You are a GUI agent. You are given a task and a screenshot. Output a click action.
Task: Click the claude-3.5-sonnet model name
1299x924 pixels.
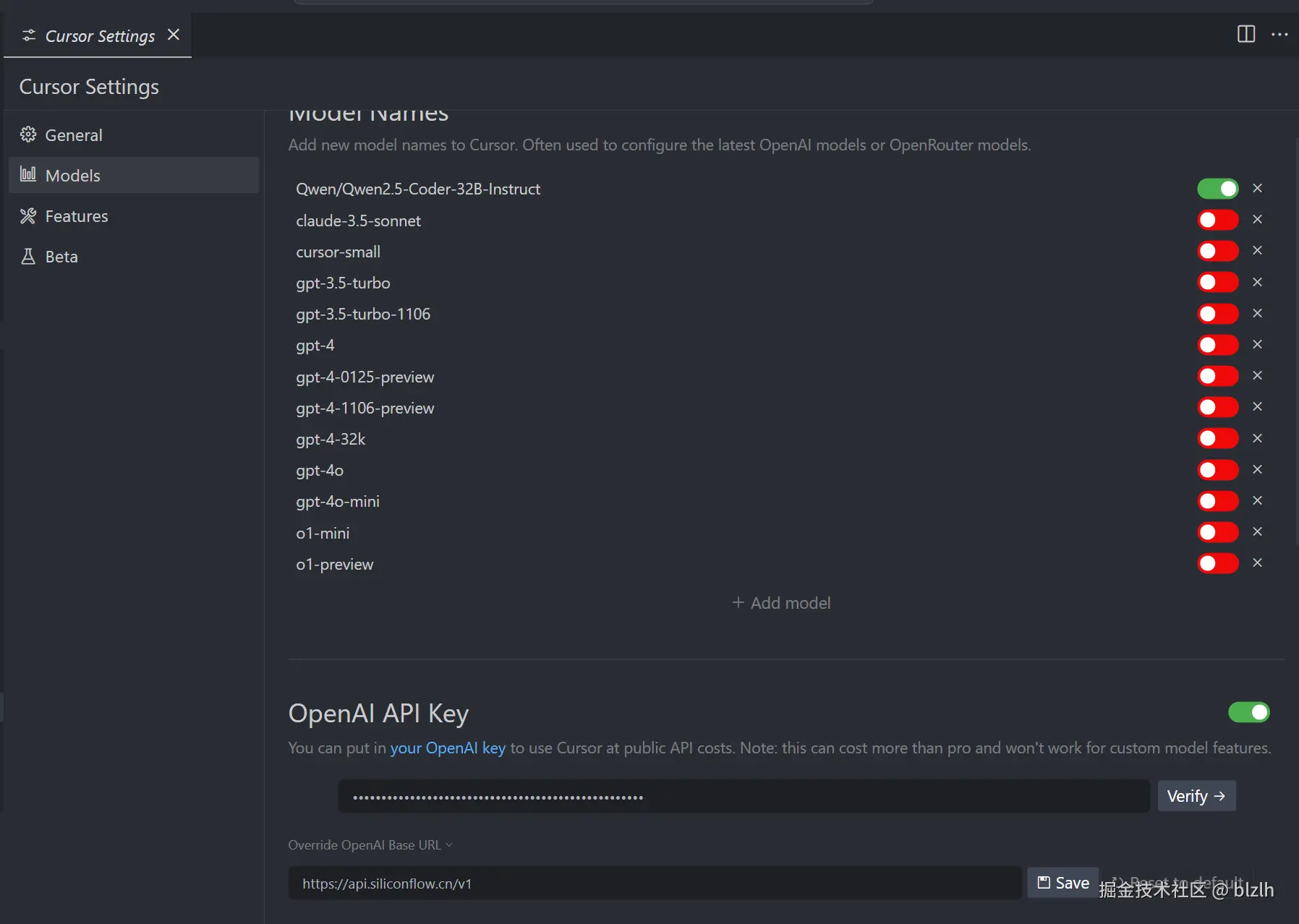pyautogui.click(x=358, y=221)
